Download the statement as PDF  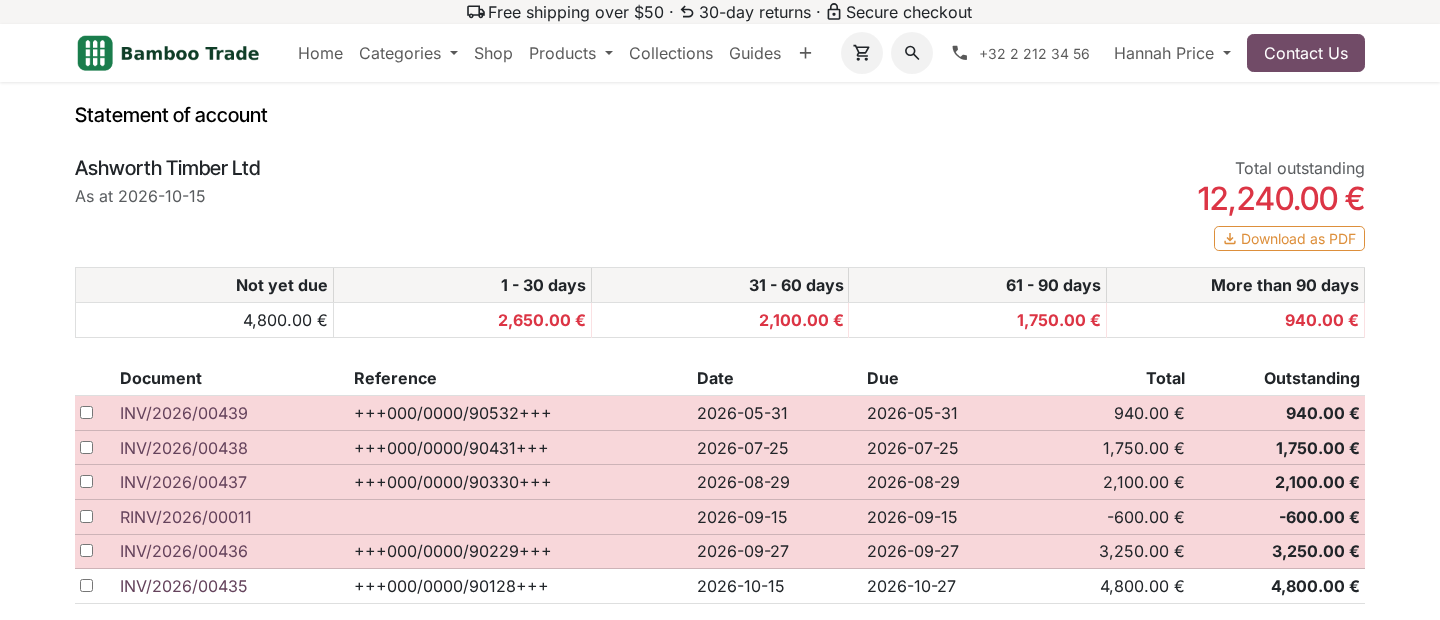point(1289,239)
